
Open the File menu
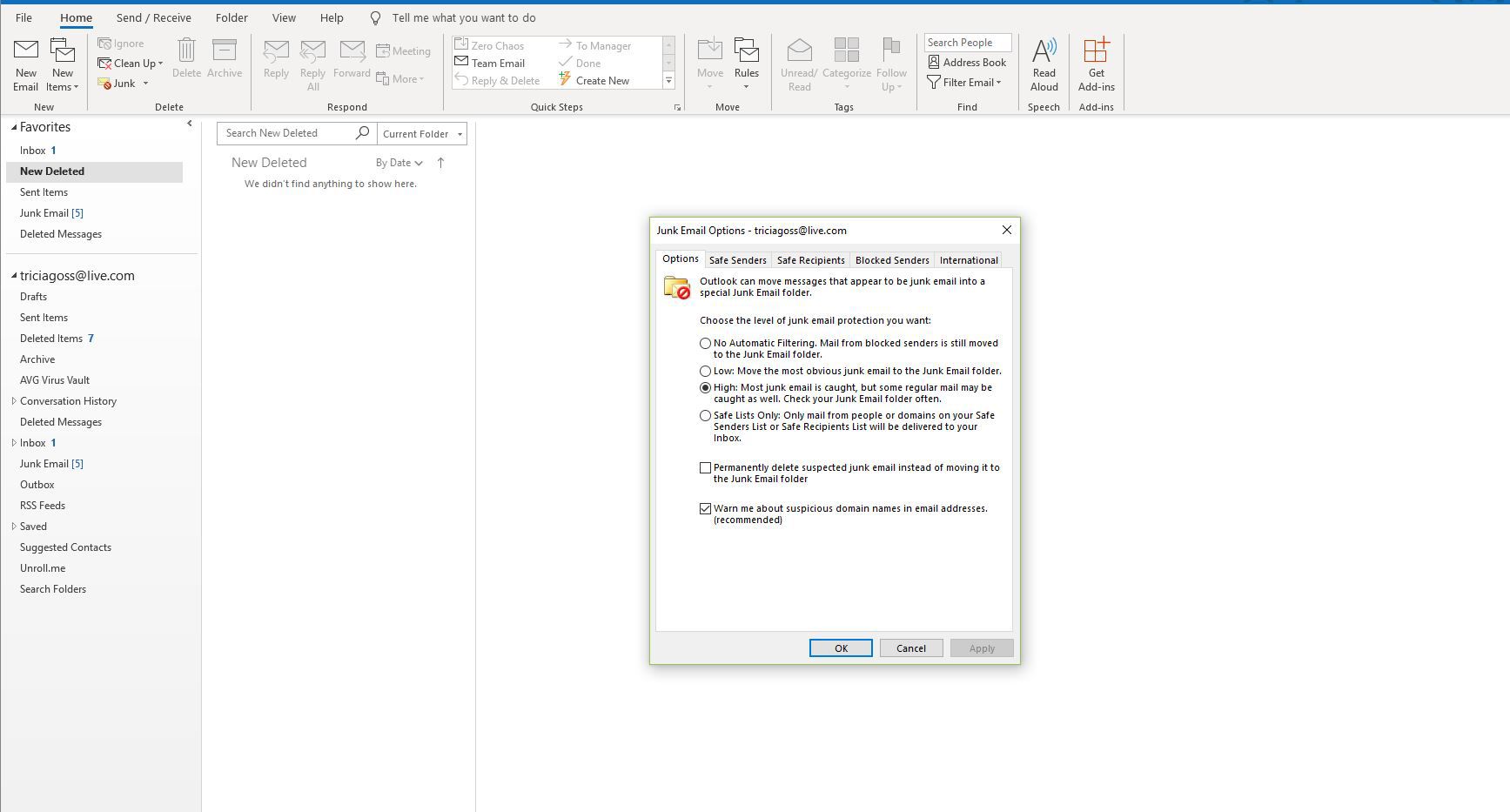coord(23,17)
